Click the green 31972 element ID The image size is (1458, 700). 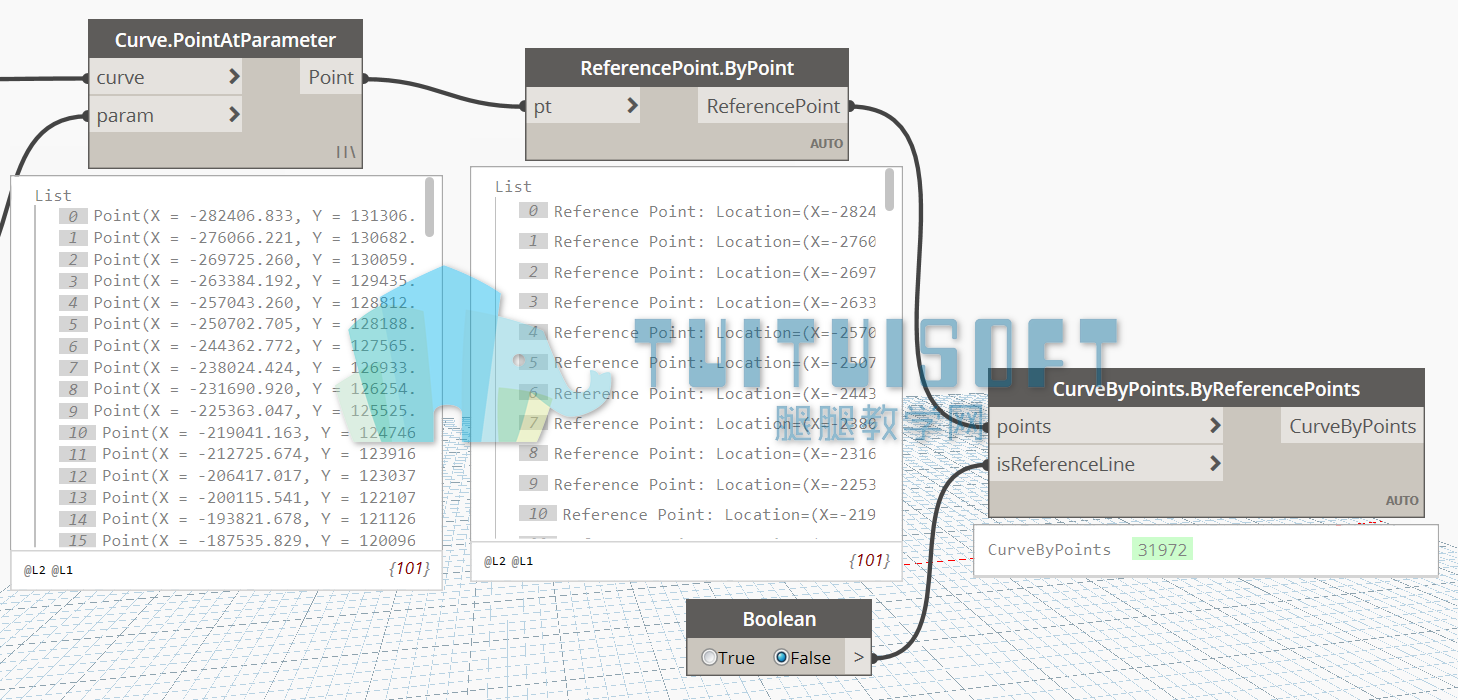pos(1163,549)
